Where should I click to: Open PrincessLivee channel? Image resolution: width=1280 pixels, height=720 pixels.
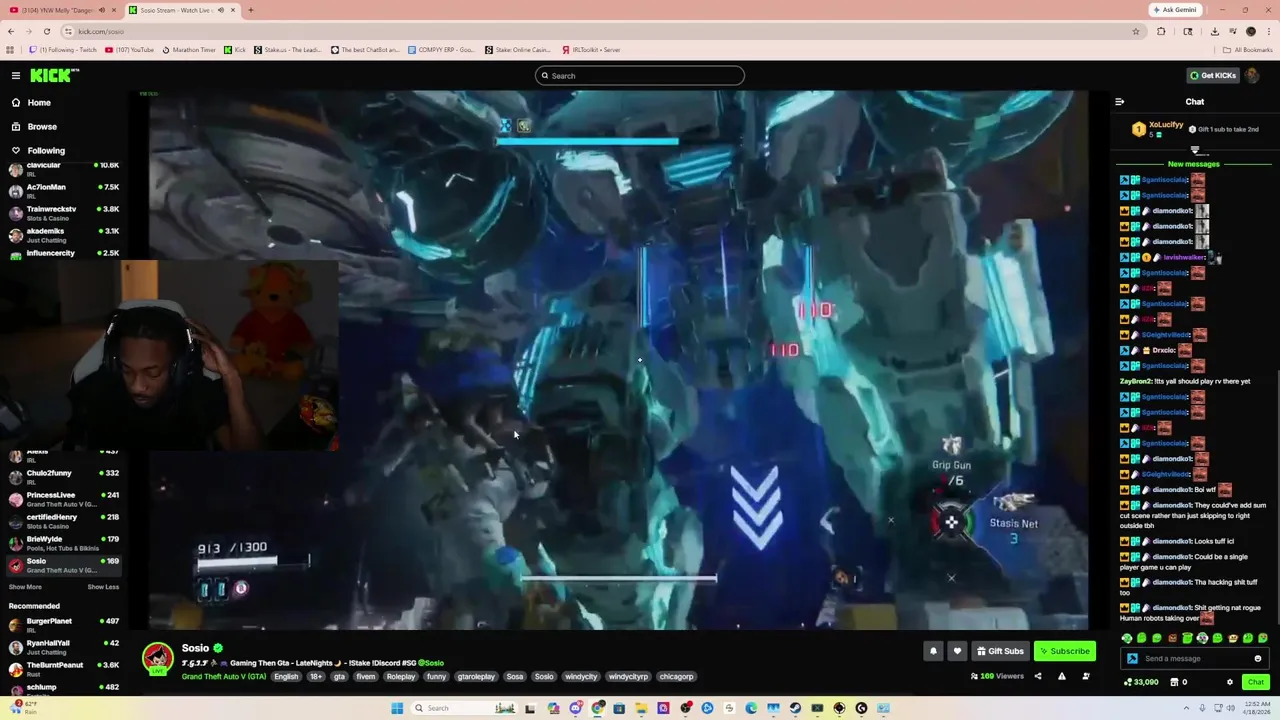(x=64, y=499)
